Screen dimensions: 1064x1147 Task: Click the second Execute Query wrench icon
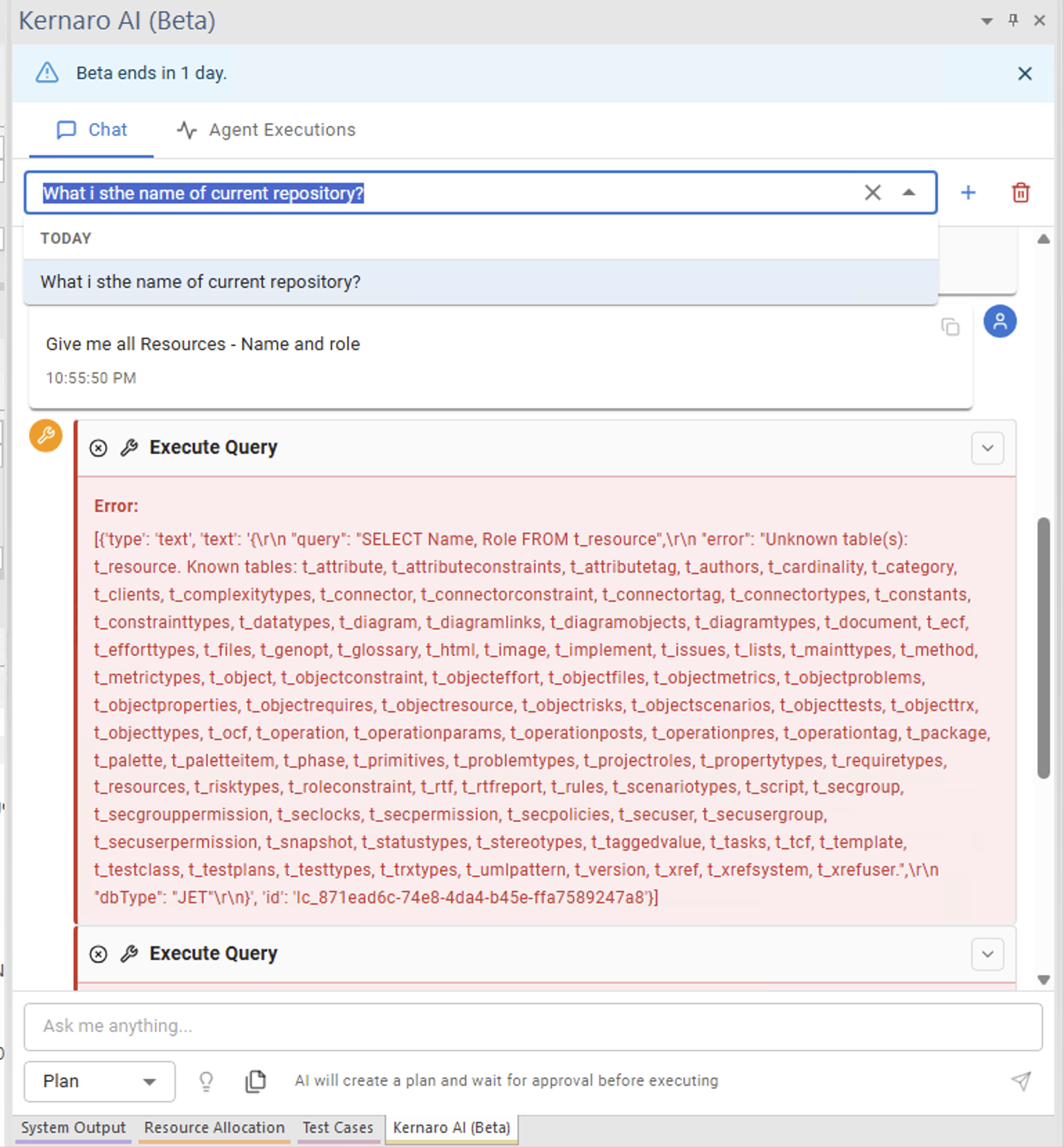(129, 953)
